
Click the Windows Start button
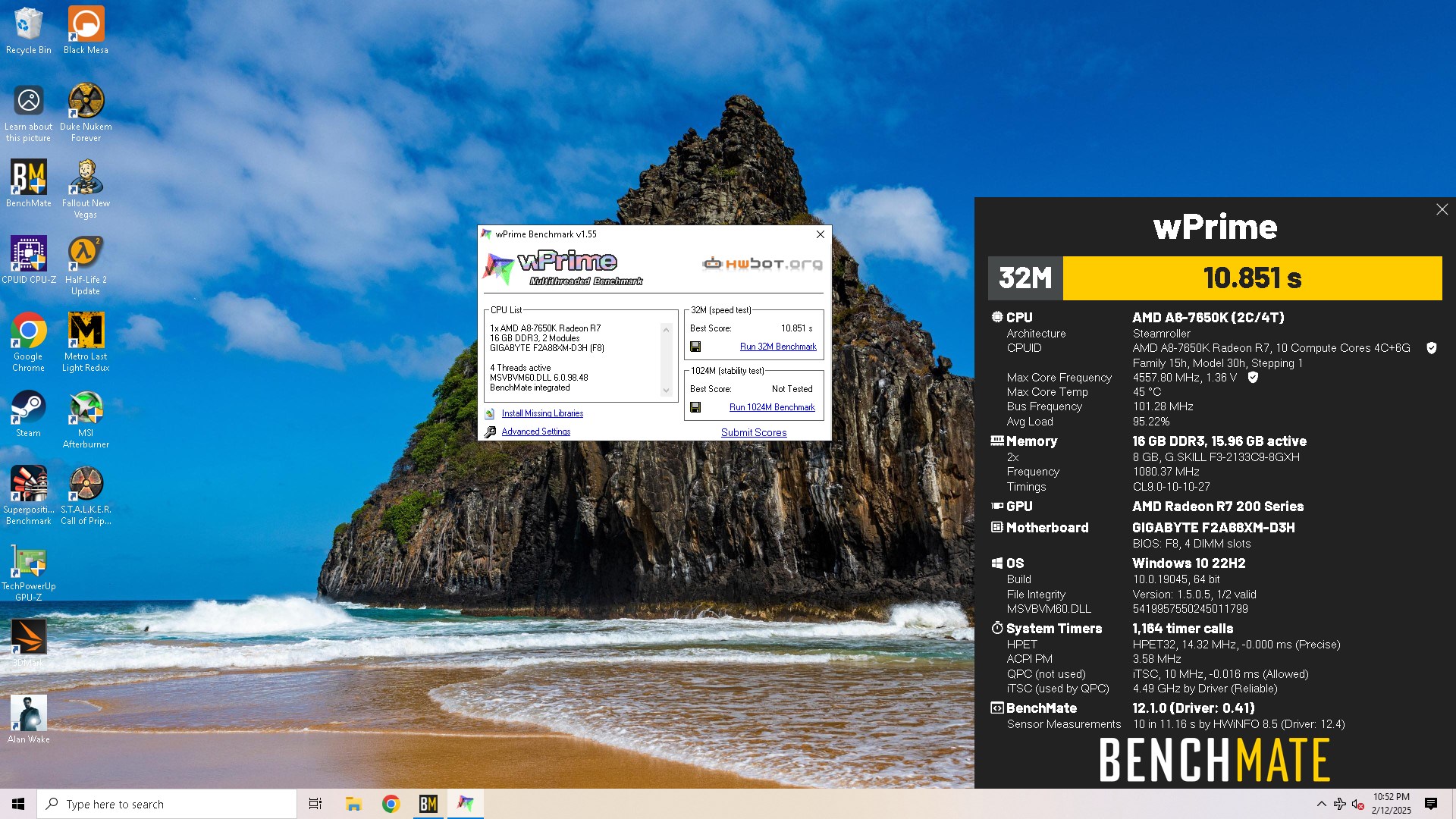[18, 804]
